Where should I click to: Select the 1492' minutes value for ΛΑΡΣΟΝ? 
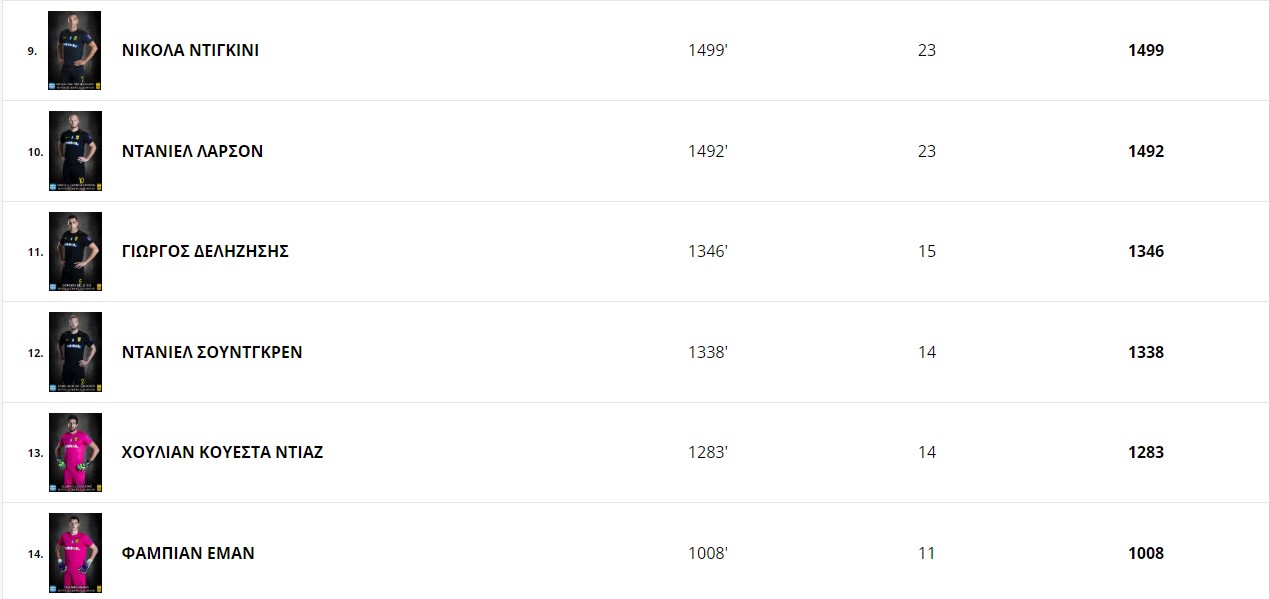pyautogui.click(x=708, y=151)
